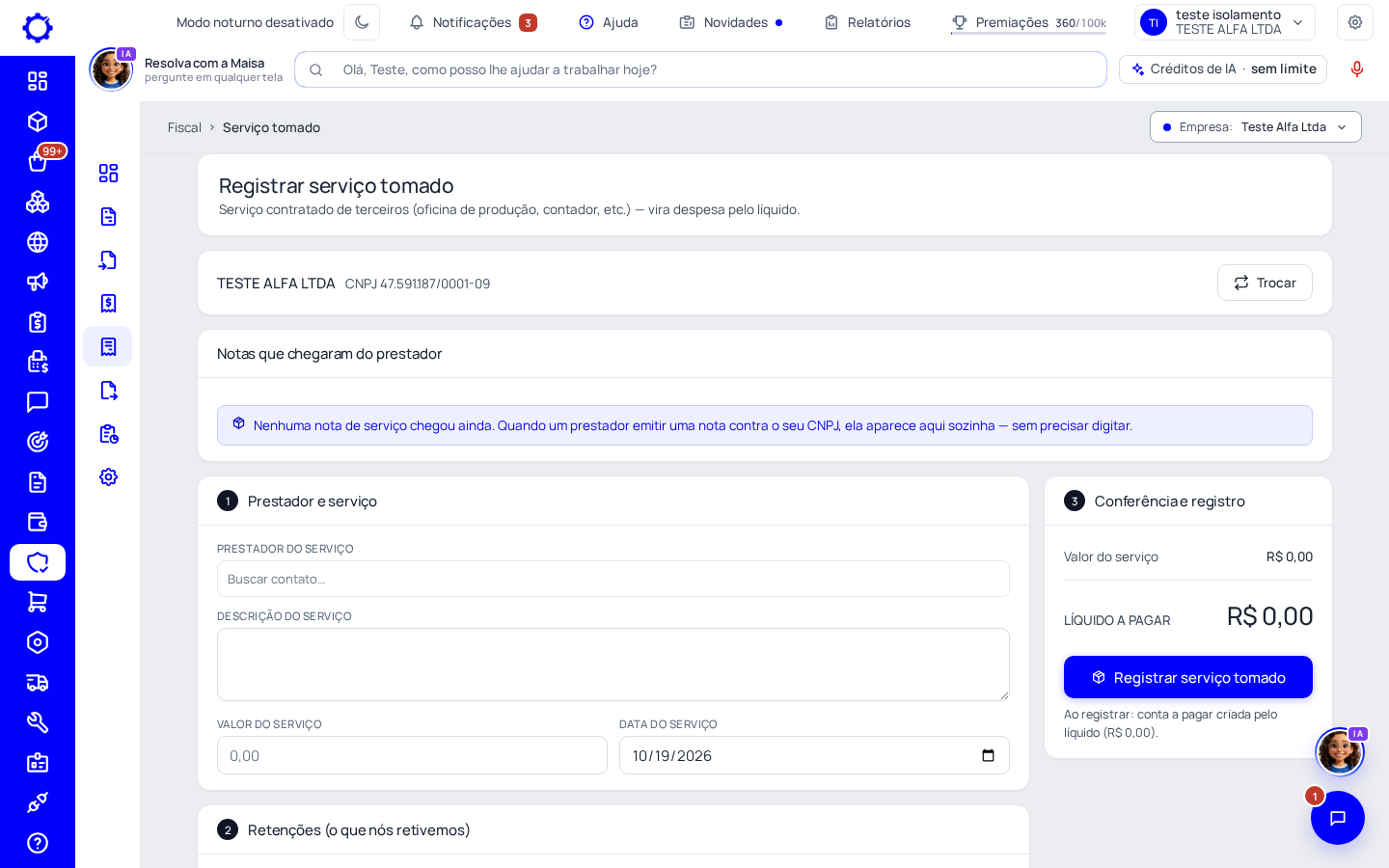Open the wallet icon in blue sidebar
This screenshot has width=1389, height=868.
[x=38, y=522]
